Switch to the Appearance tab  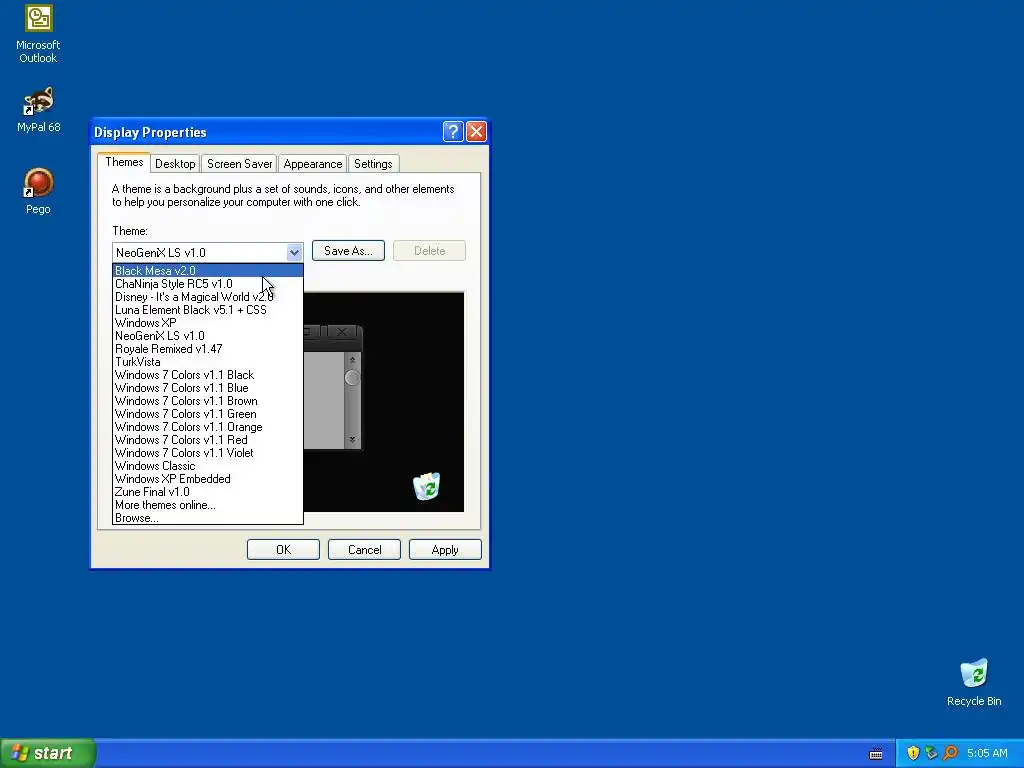[312, 164]
